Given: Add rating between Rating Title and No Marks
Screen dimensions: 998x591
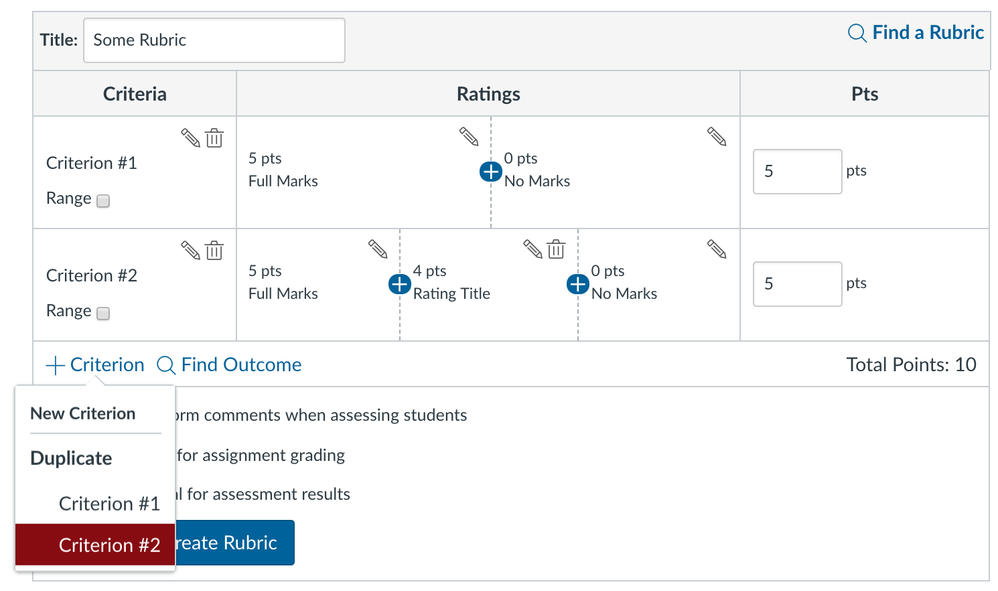Looking at the screenshot, I should [x=577, y=284].
